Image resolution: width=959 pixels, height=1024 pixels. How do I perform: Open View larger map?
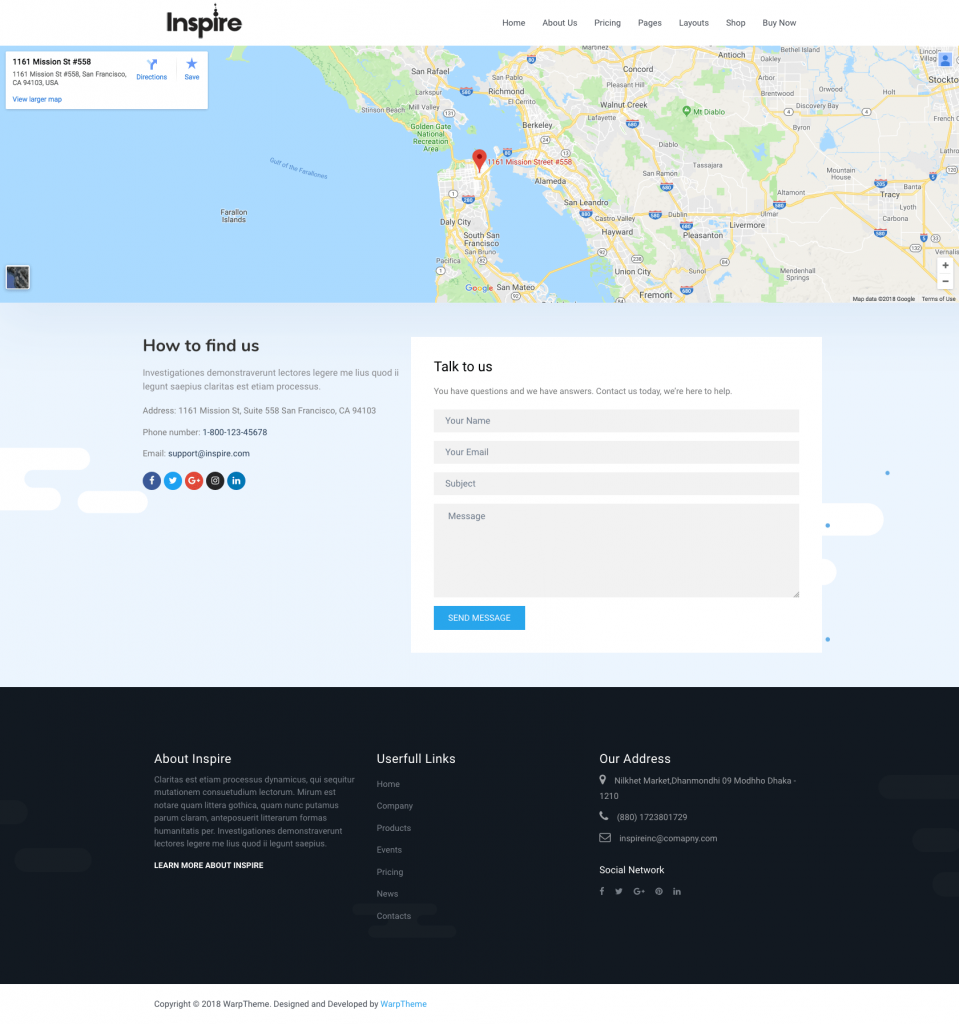coord(36,99)
